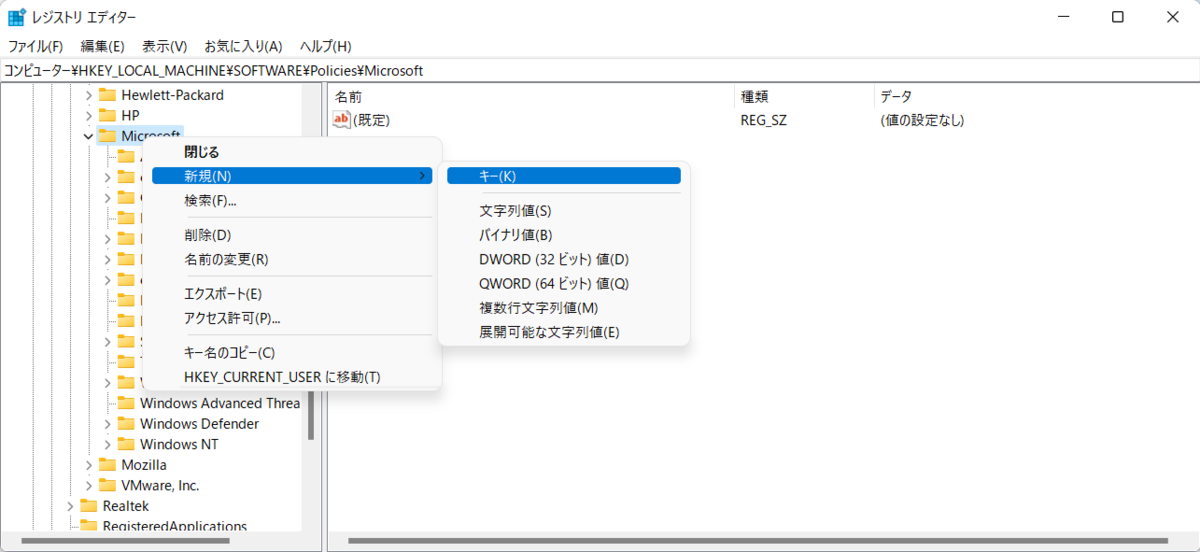The image size is (1200, 552).
Task: Create new DWORD (32 ビット) 値(D)
Action: [564, 259]
